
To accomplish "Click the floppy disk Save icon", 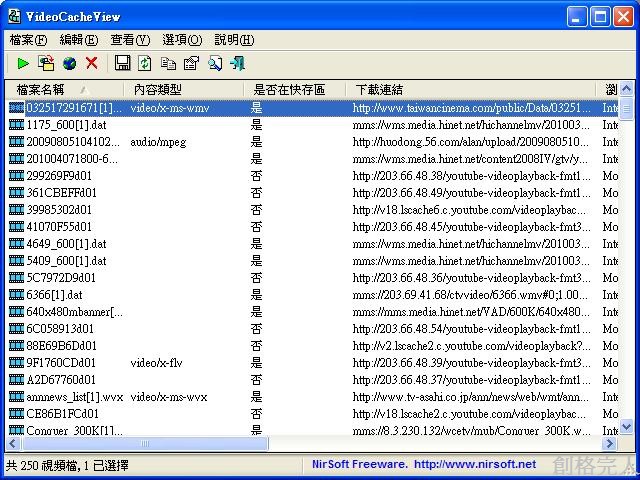I will 122,63.
